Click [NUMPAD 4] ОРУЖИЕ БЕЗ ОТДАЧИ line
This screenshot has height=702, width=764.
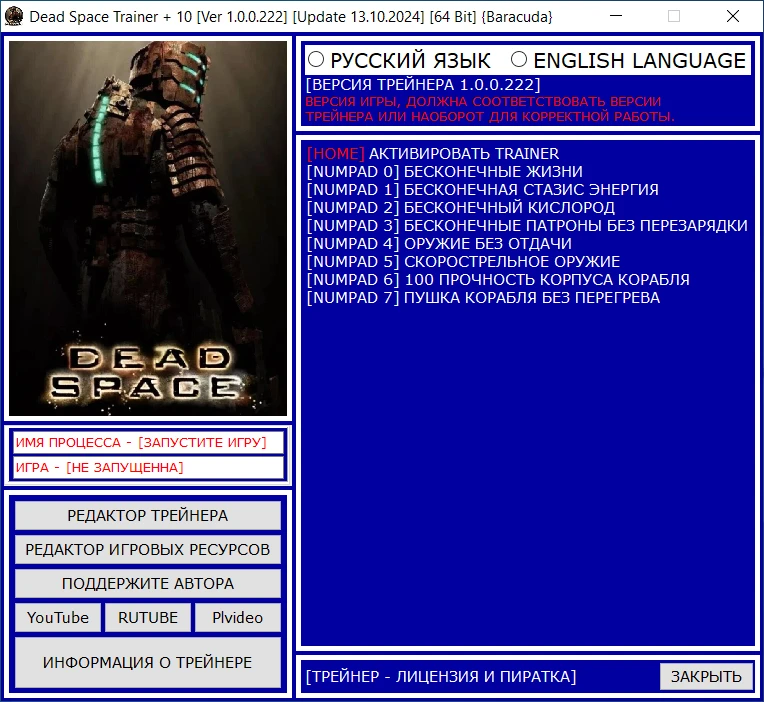(439, 244)
